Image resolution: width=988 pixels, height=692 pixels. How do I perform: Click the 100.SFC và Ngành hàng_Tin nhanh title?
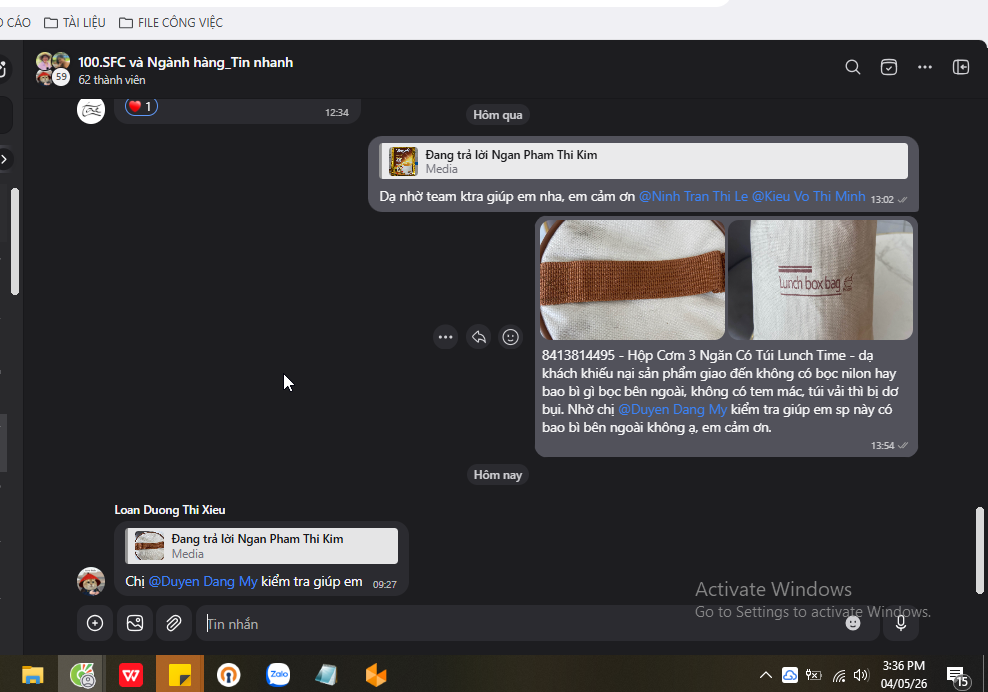click(185, 62)
